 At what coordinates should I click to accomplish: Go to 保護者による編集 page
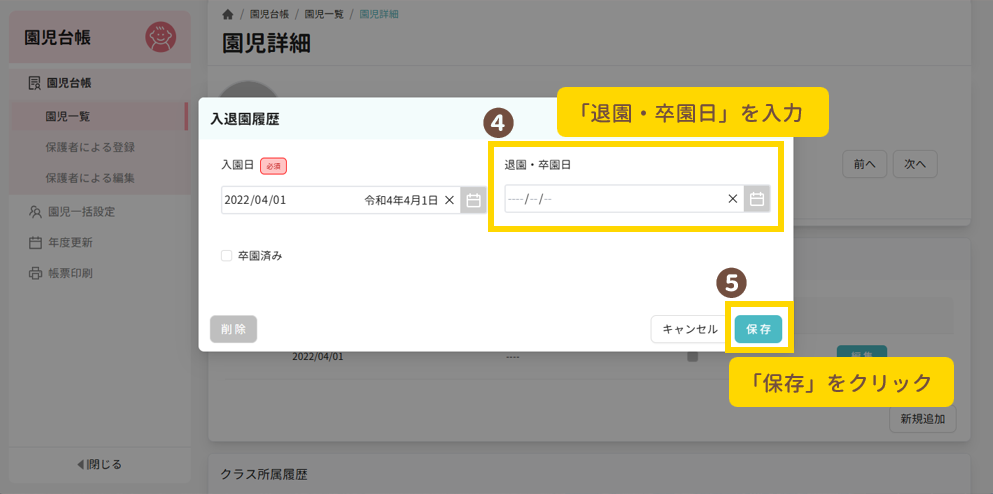(x=90, y=178)
